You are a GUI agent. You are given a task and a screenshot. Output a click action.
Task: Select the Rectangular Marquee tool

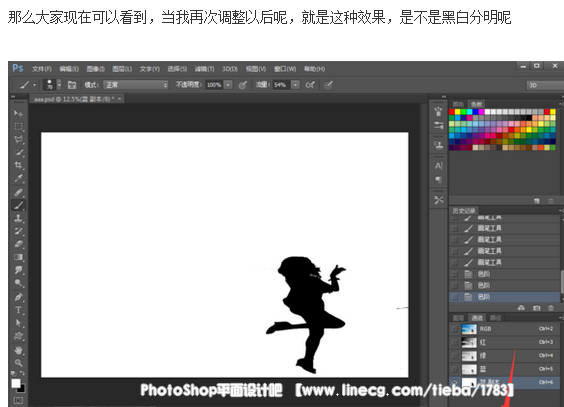point(18,127)
